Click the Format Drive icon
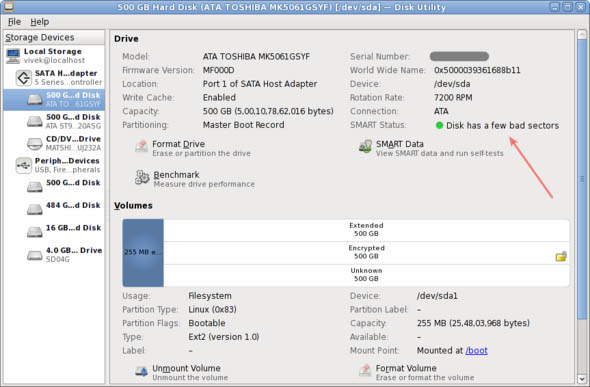 click(x=142, y=146)
